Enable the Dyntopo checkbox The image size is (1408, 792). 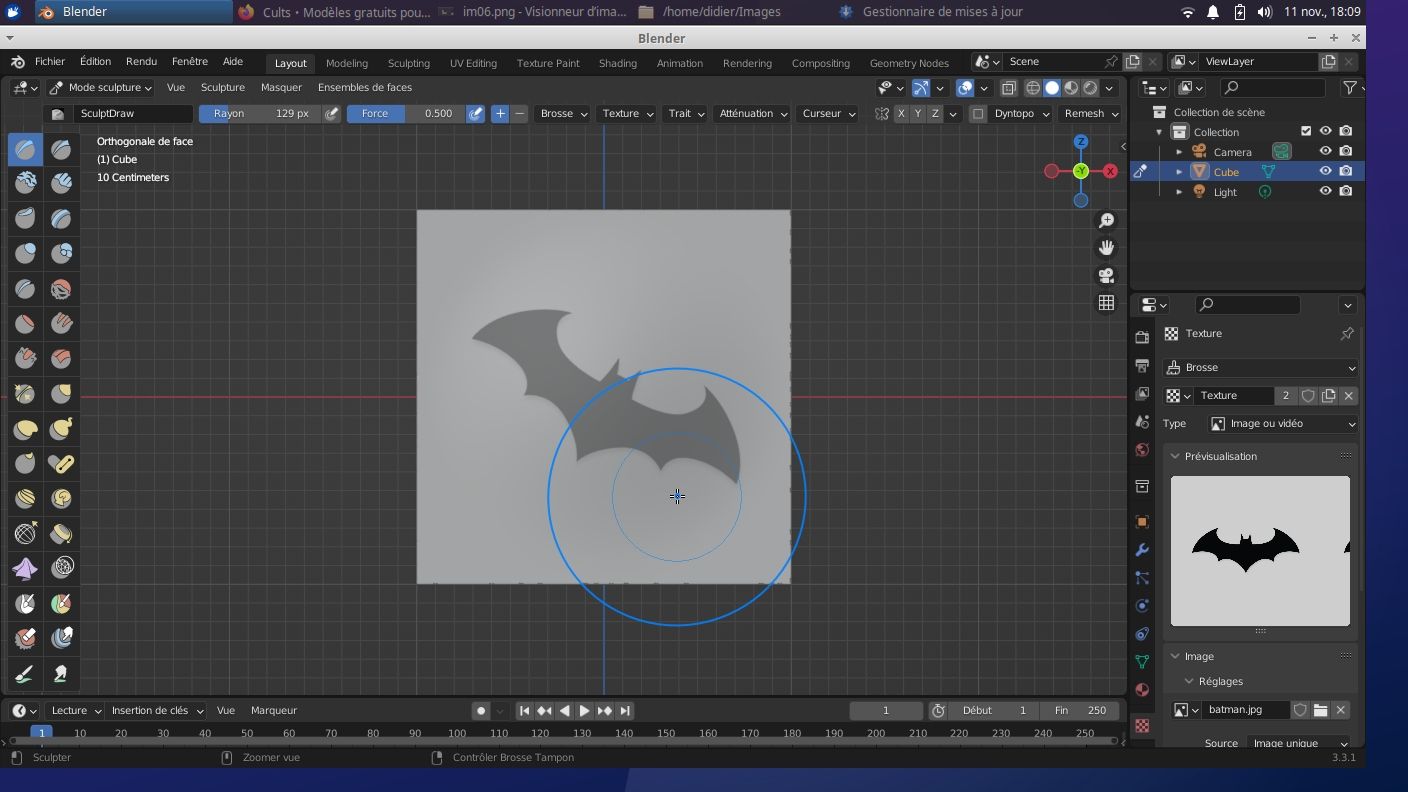[x=978, y=114]
